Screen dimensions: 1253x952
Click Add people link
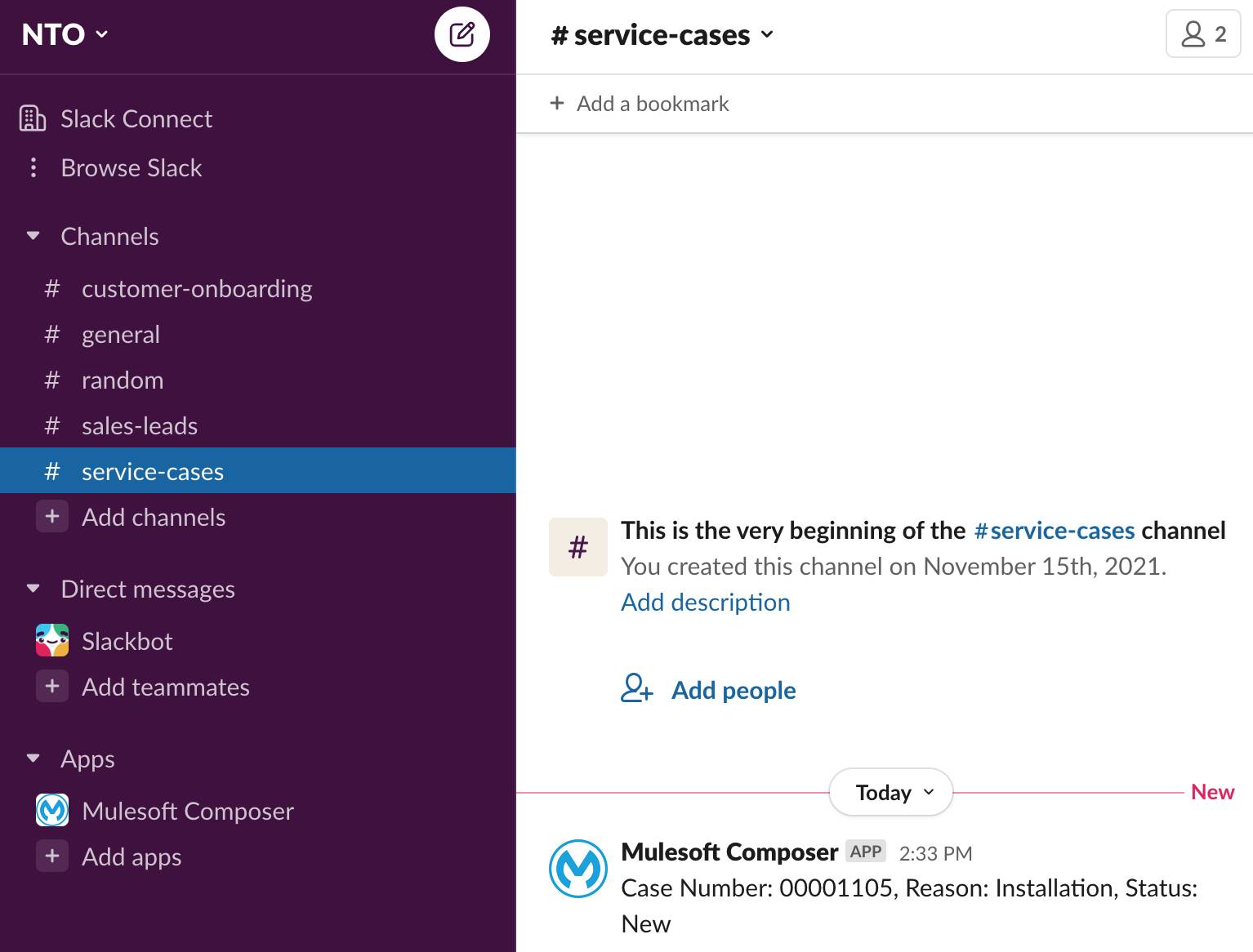tap(734, 691)
